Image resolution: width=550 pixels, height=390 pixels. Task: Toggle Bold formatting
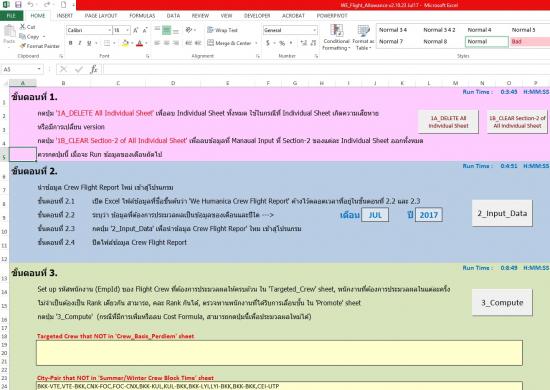[x=71, y=43]
